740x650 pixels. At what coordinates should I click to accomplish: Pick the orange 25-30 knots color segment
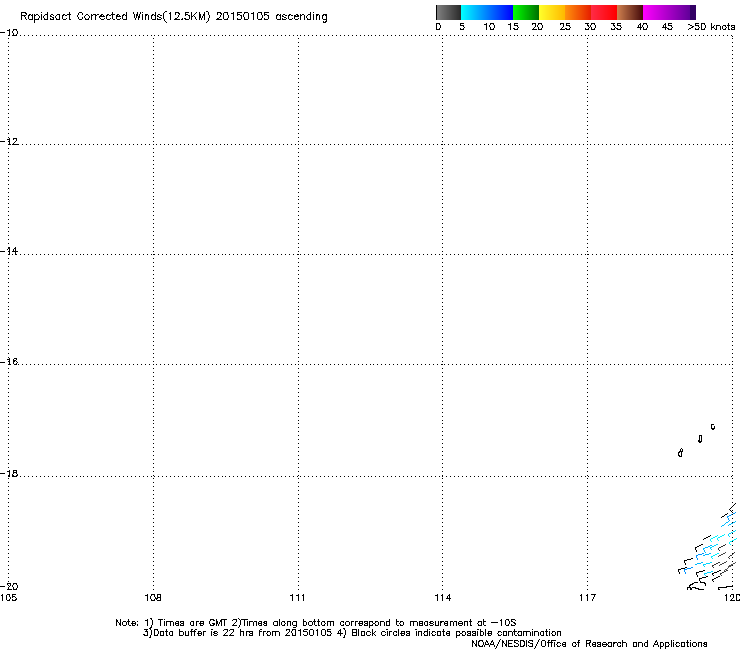[578, 12]
